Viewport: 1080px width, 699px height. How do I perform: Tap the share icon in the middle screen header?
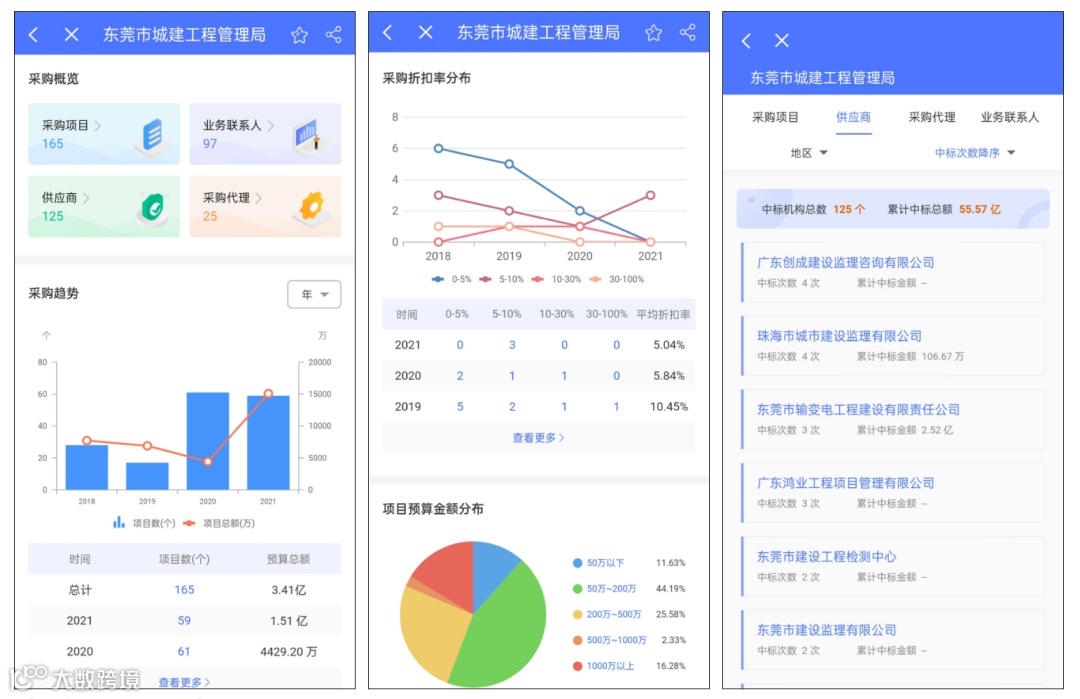[687, 32]
